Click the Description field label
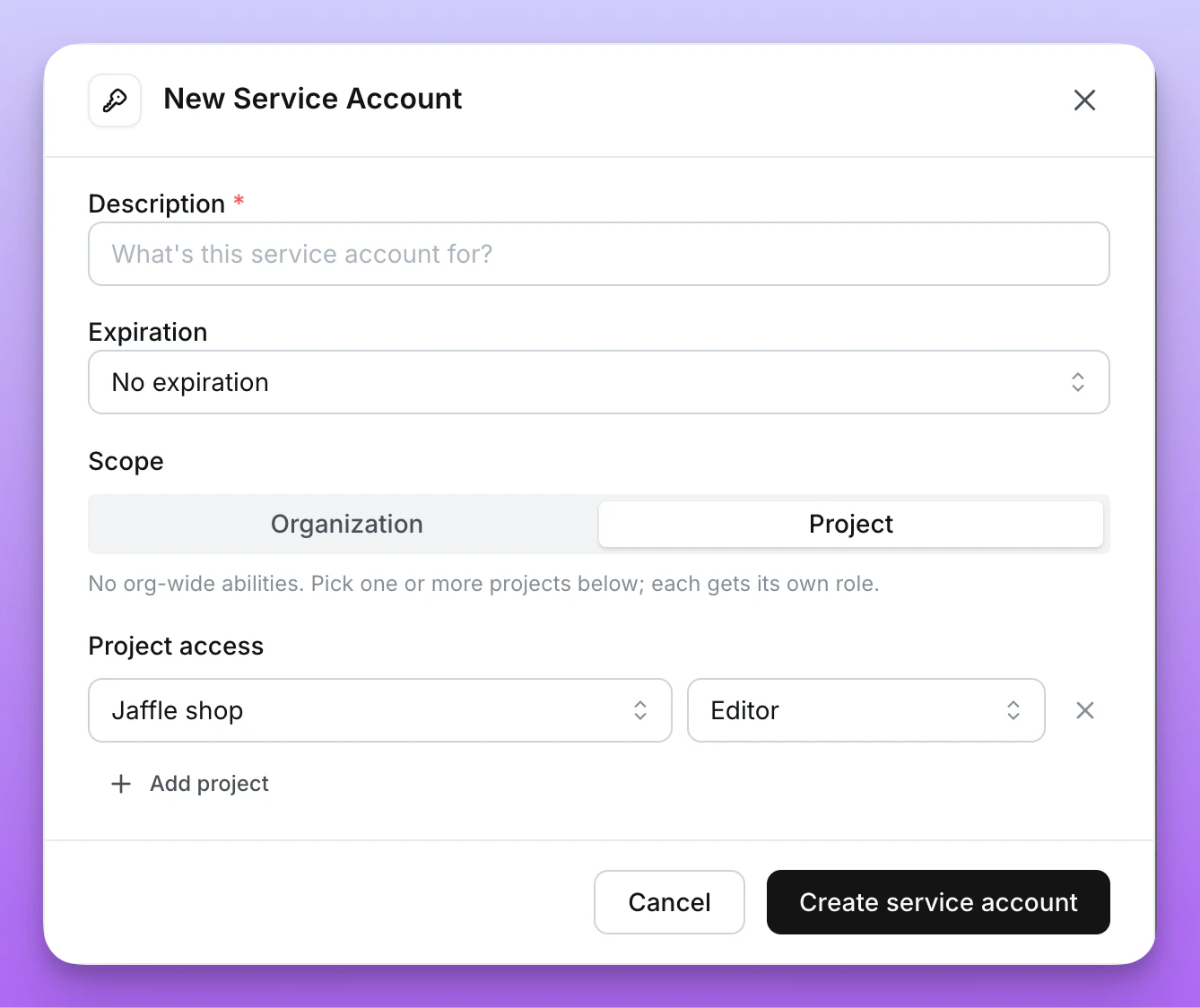1200x1008 pixels. coord(157,204)
